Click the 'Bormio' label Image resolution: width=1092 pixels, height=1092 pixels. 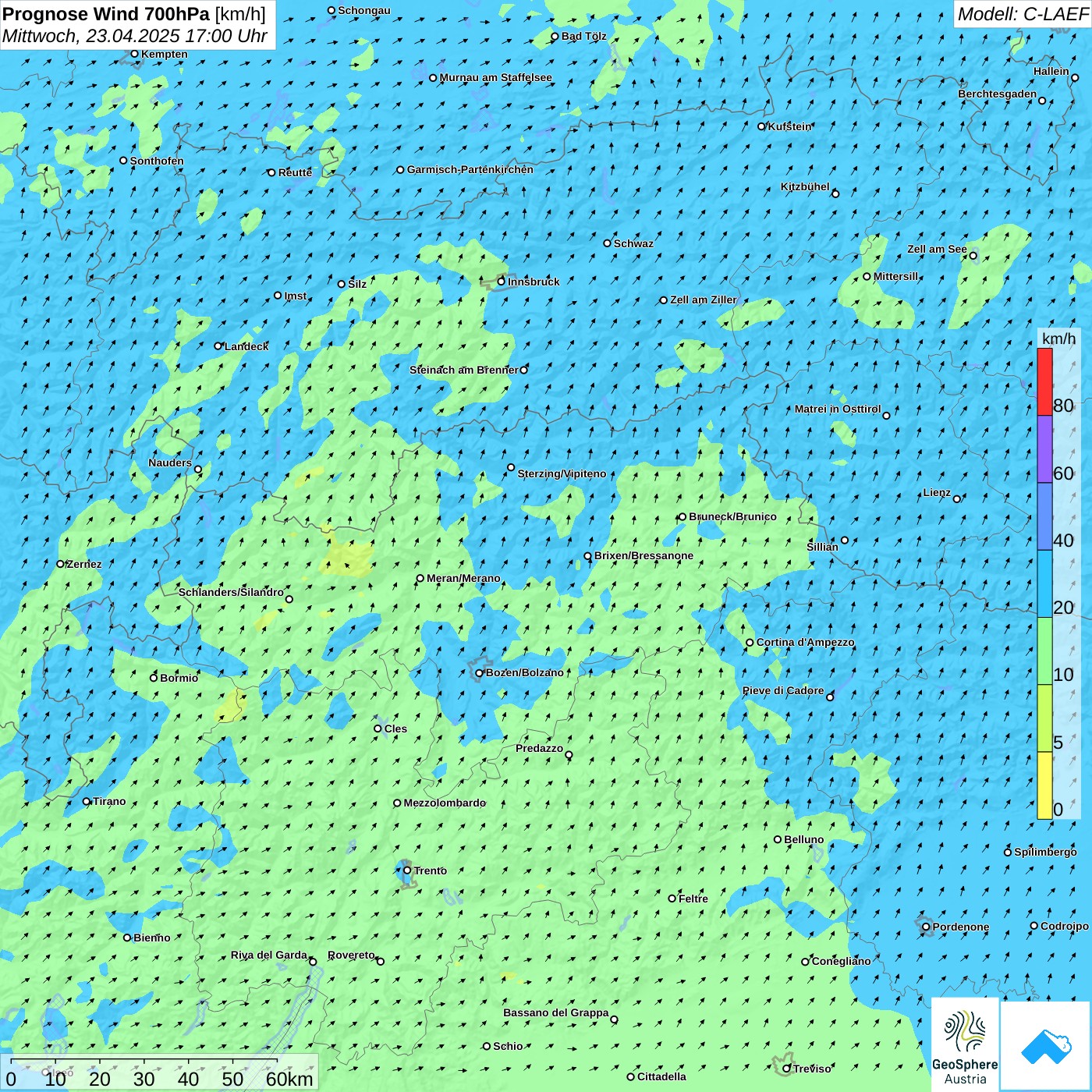[x=179, y=678]
